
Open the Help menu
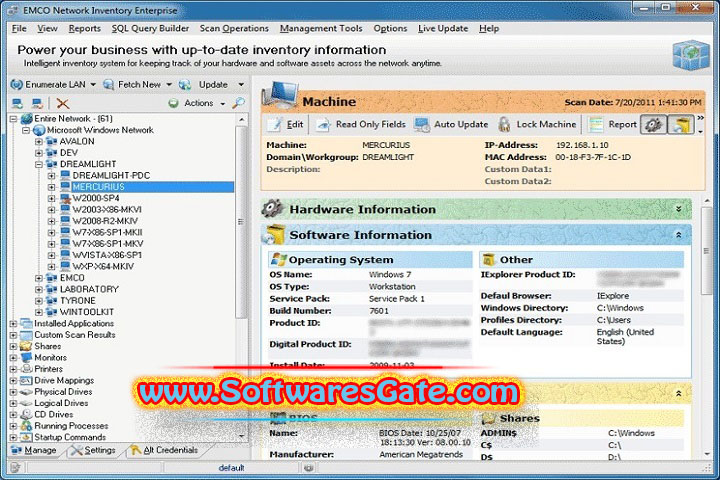[x=489, y=28]
